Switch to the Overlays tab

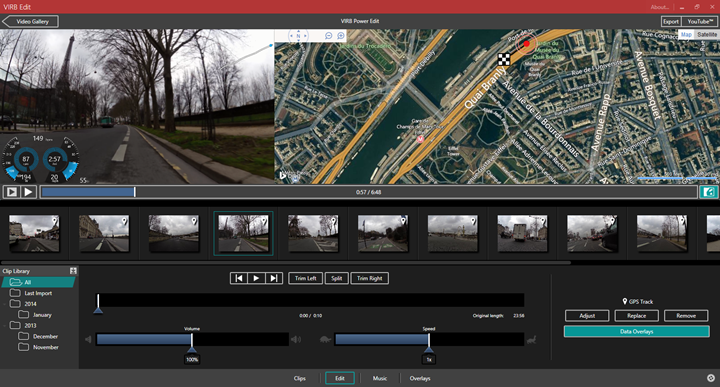point(420,378)
